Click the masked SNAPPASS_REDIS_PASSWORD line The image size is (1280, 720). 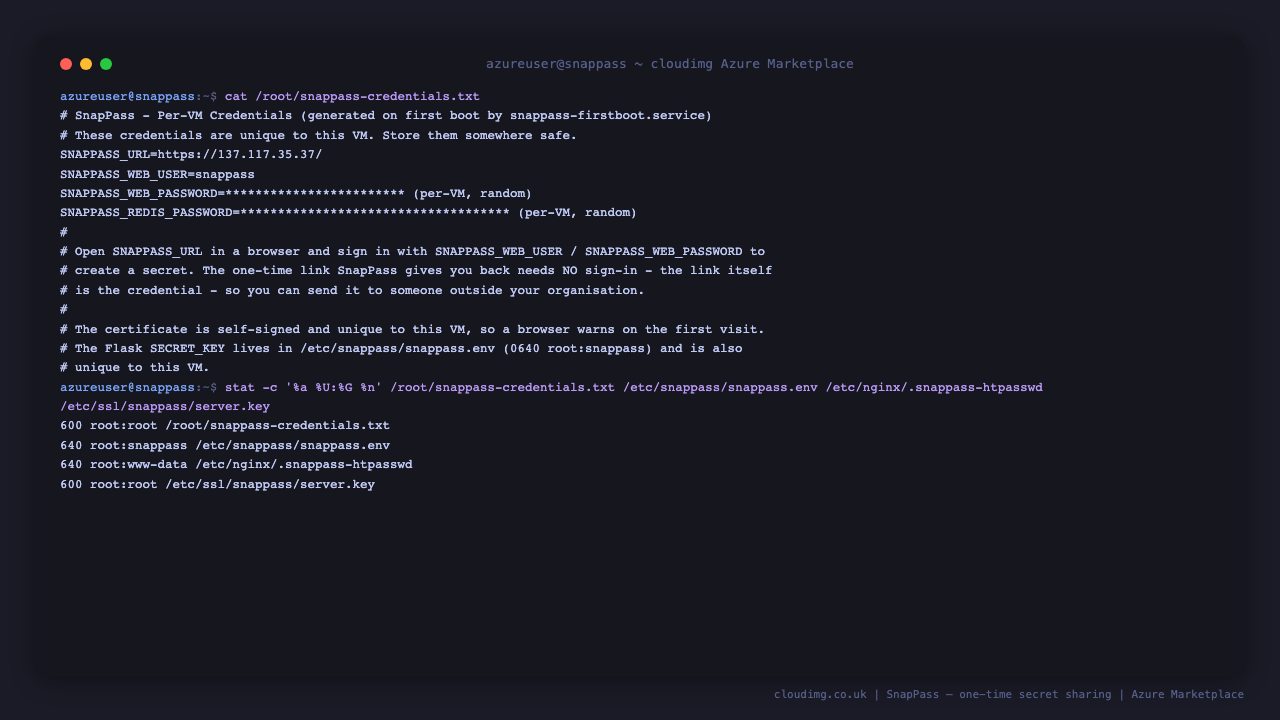348,213
